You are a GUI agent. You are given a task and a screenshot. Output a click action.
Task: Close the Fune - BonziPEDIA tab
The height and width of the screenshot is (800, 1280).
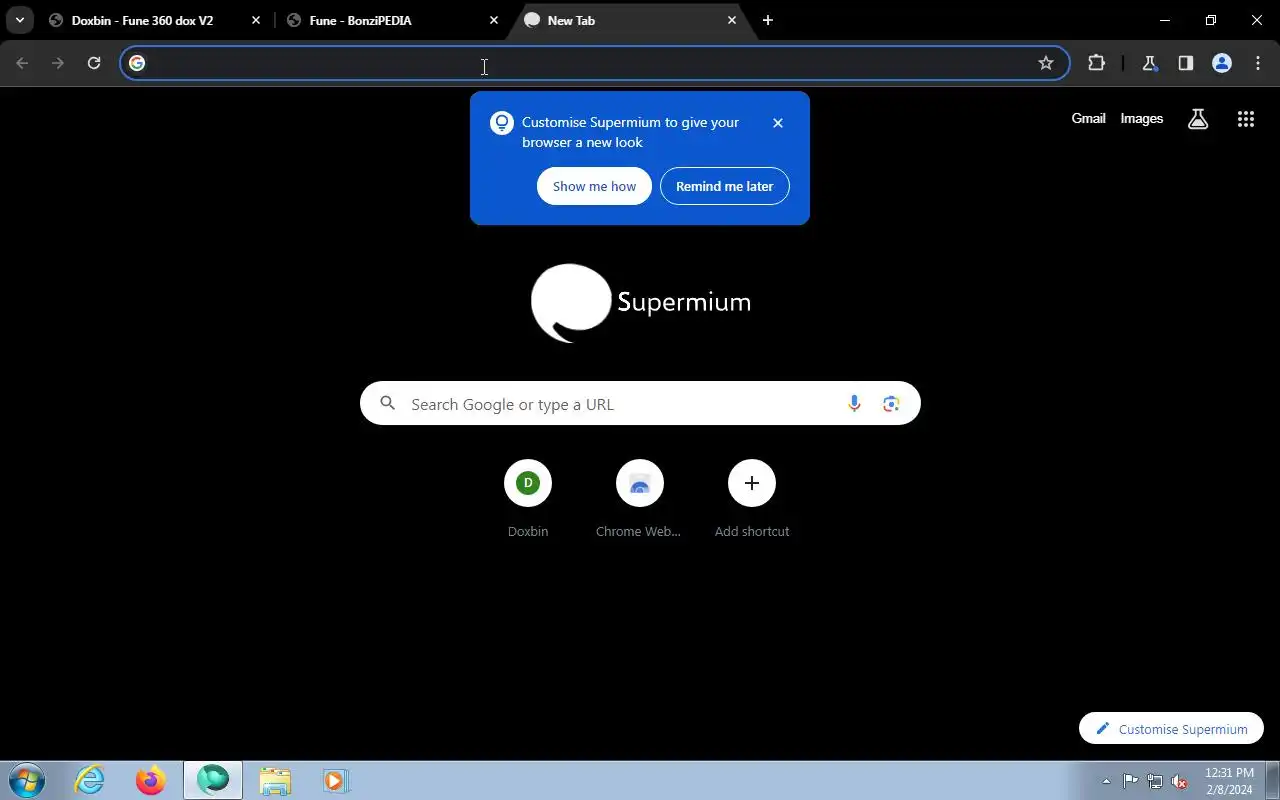494,20
